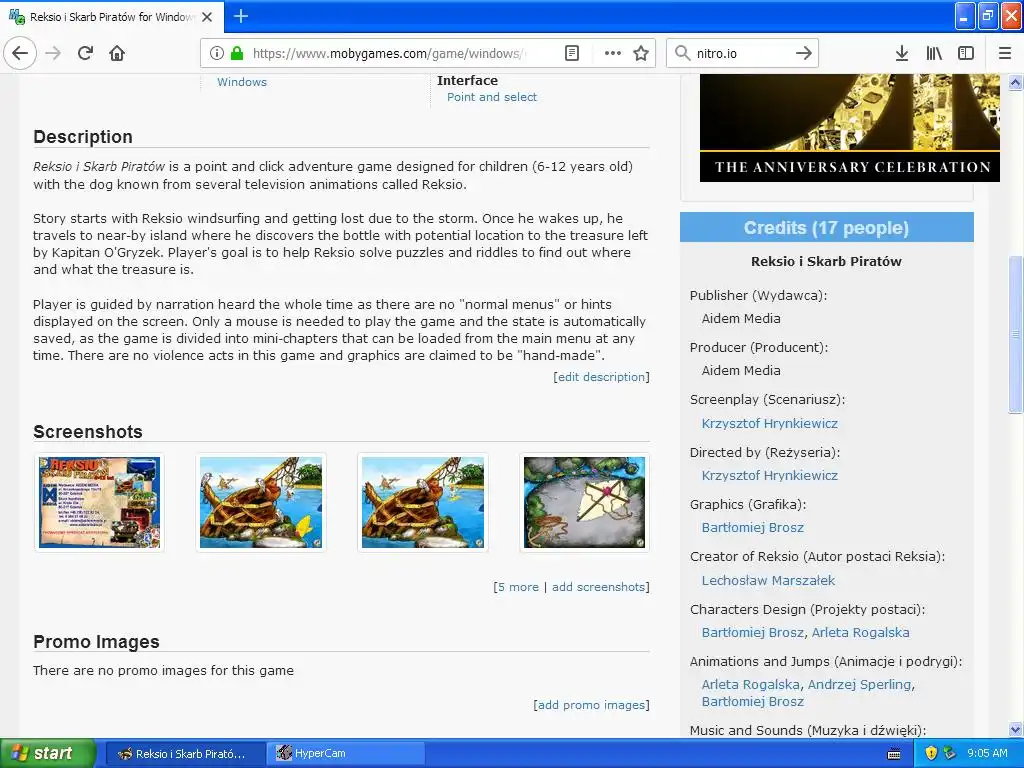Open the downloads panel
The image size is (1024, 768).
901,53
